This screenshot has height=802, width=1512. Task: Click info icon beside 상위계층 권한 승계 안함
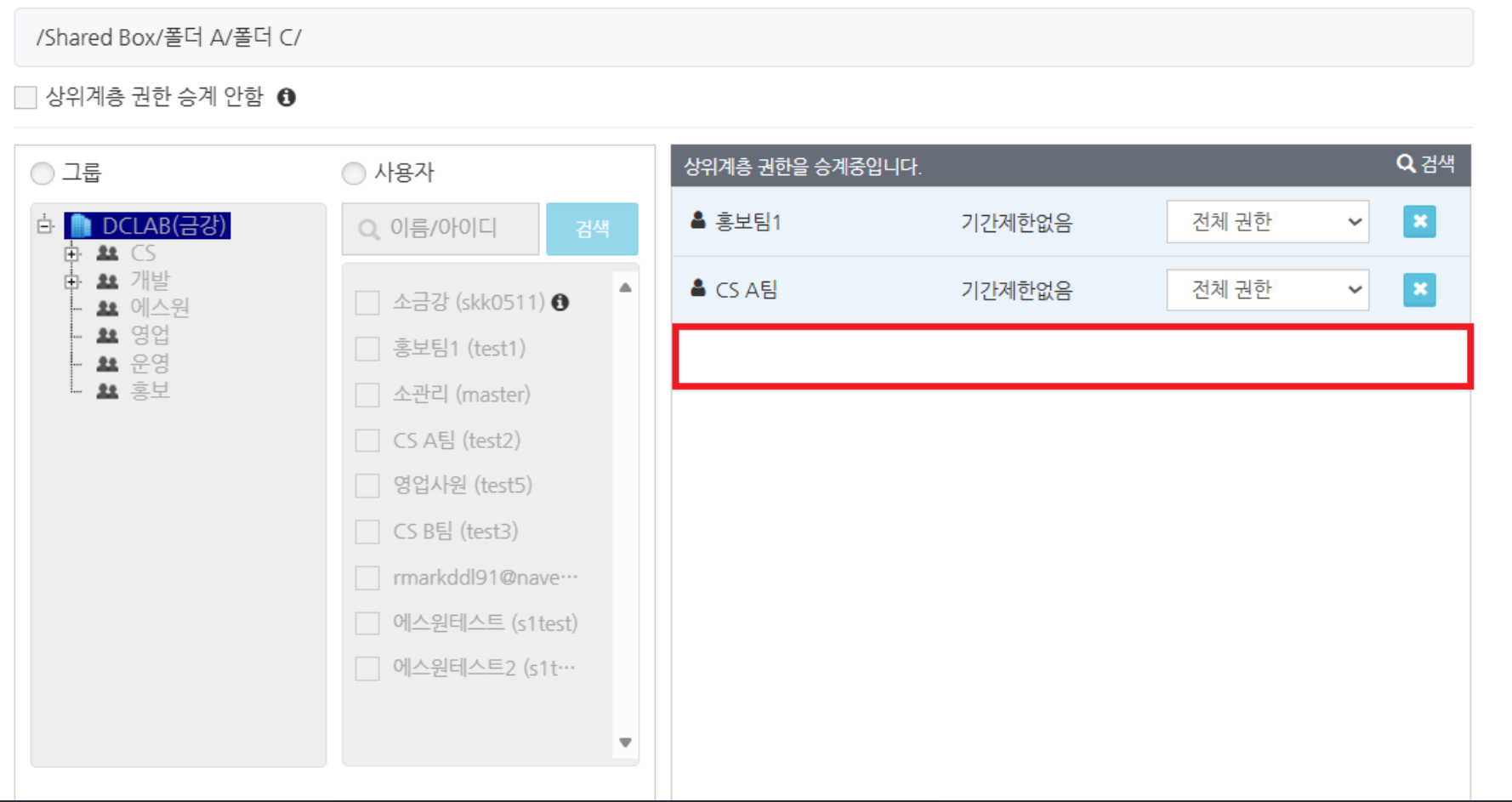(x=287, y=98)
